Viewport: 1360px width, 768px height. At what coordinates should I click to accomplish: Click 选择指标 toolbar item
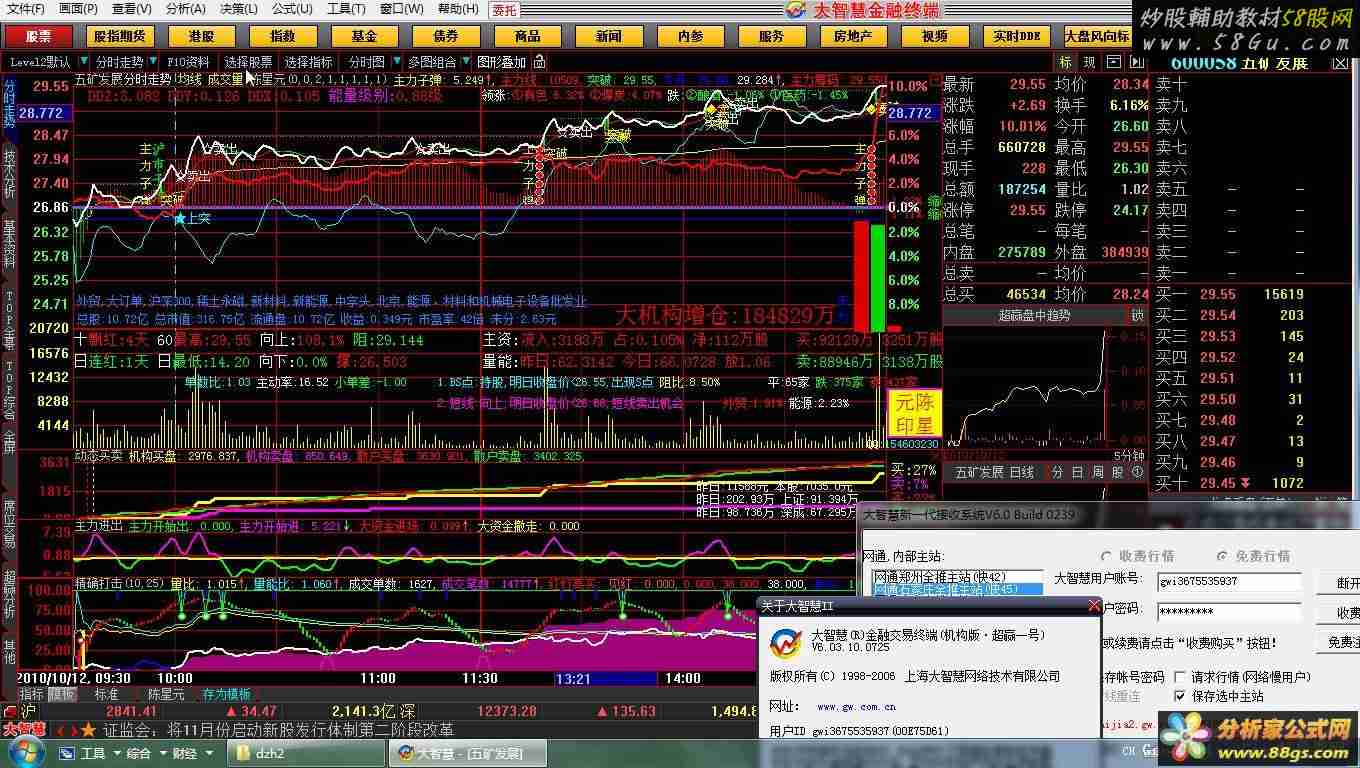309,62
